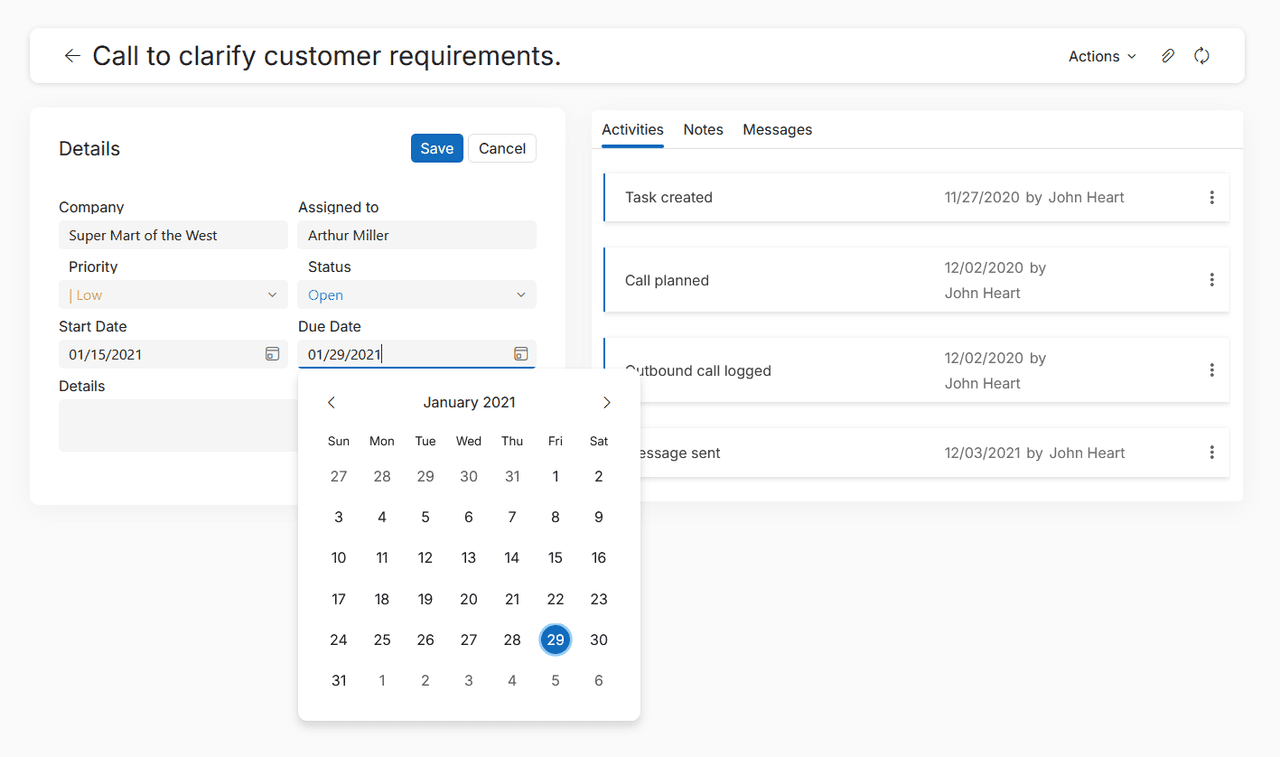Click the Cancel button

(502, 148)
